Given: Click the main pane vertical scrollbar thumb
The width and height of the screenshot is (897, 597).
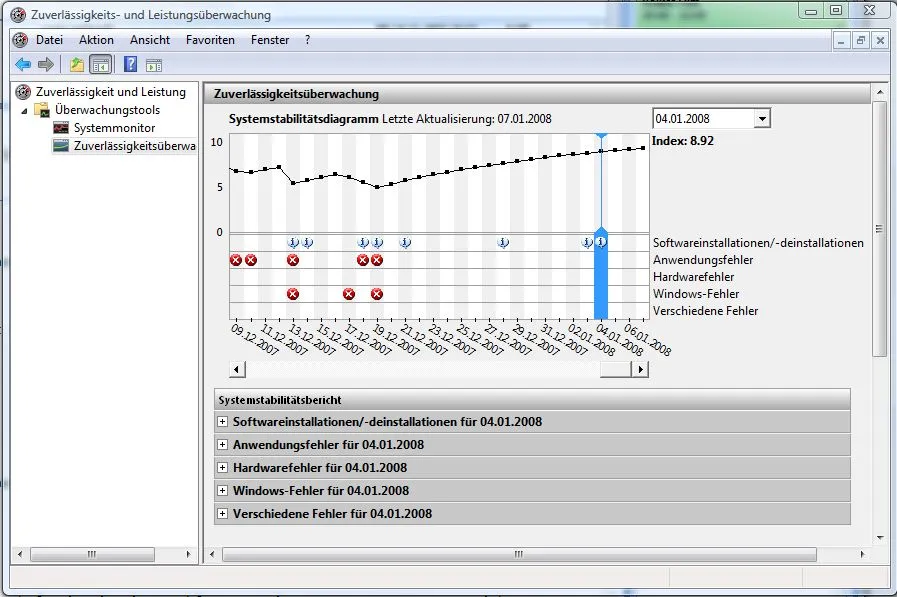Looking at the screenshot, I should click(879, 229).
